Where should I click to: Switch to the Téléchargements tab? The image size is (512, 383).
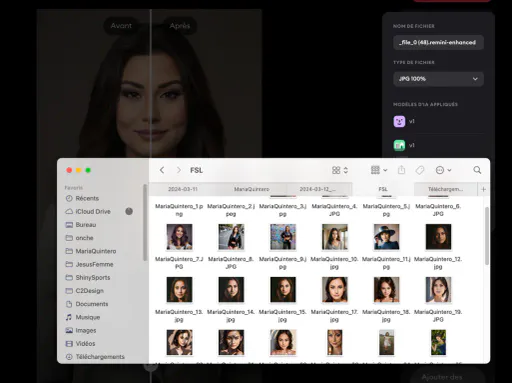(445, 189)
